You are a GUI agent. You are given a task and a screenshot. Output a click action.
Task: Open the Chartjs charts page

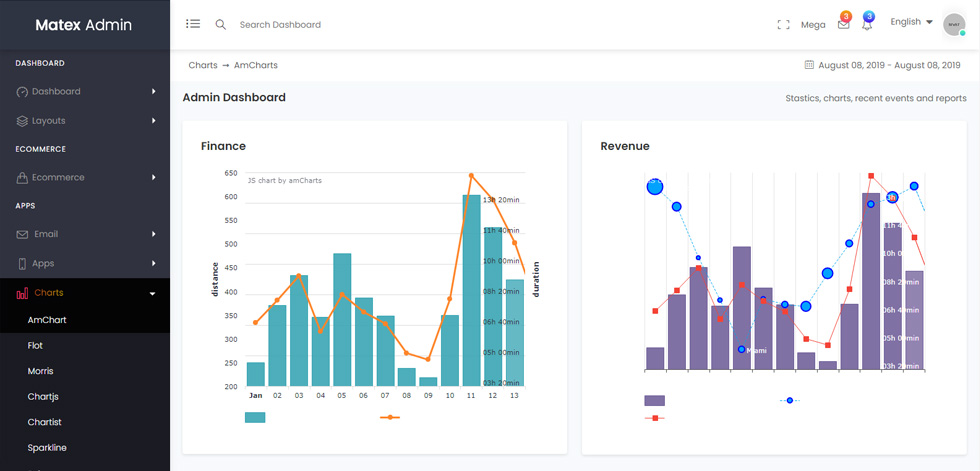43,397
